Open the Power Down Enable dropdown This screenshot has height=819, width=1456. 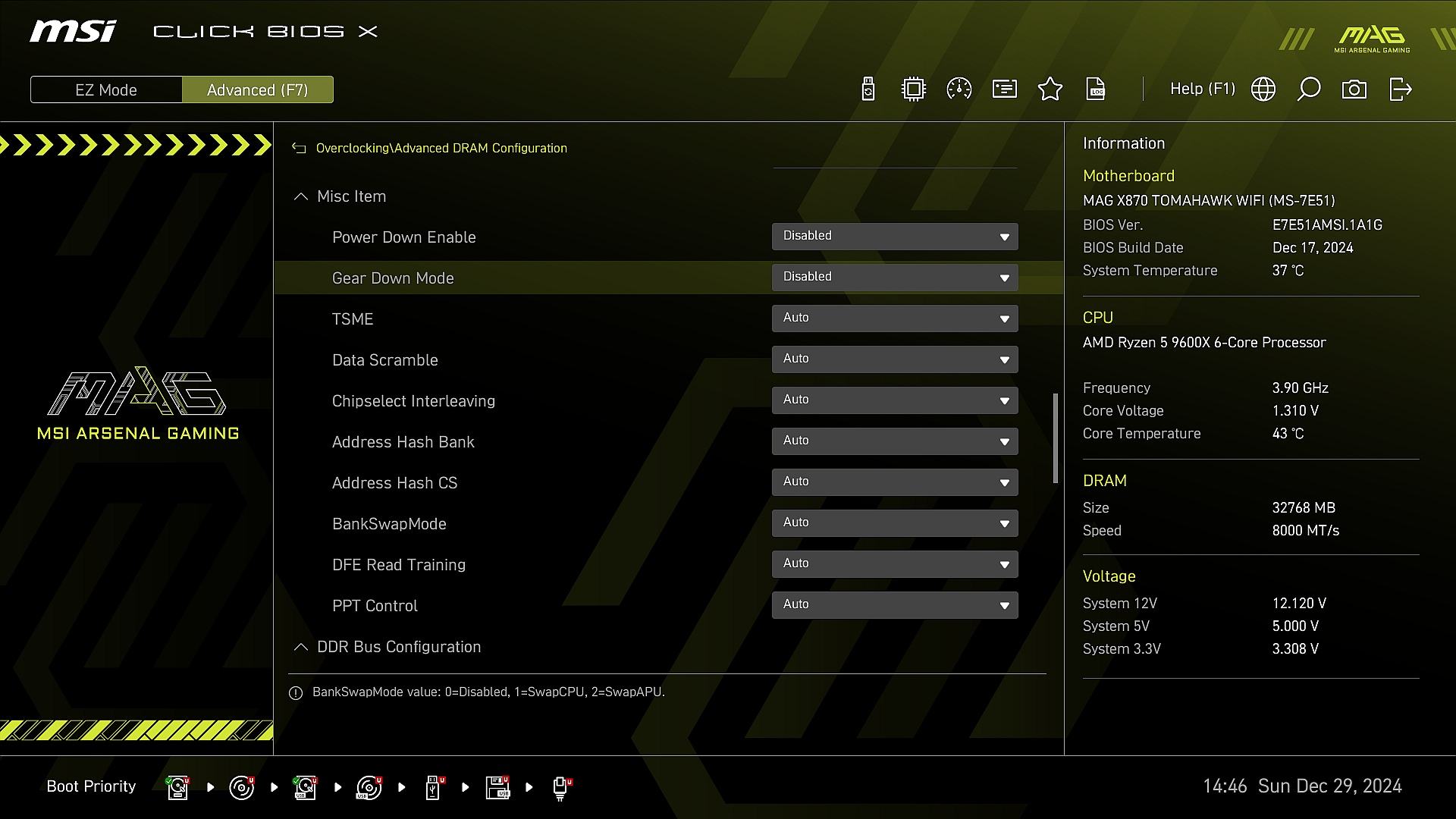pos(895,237)
